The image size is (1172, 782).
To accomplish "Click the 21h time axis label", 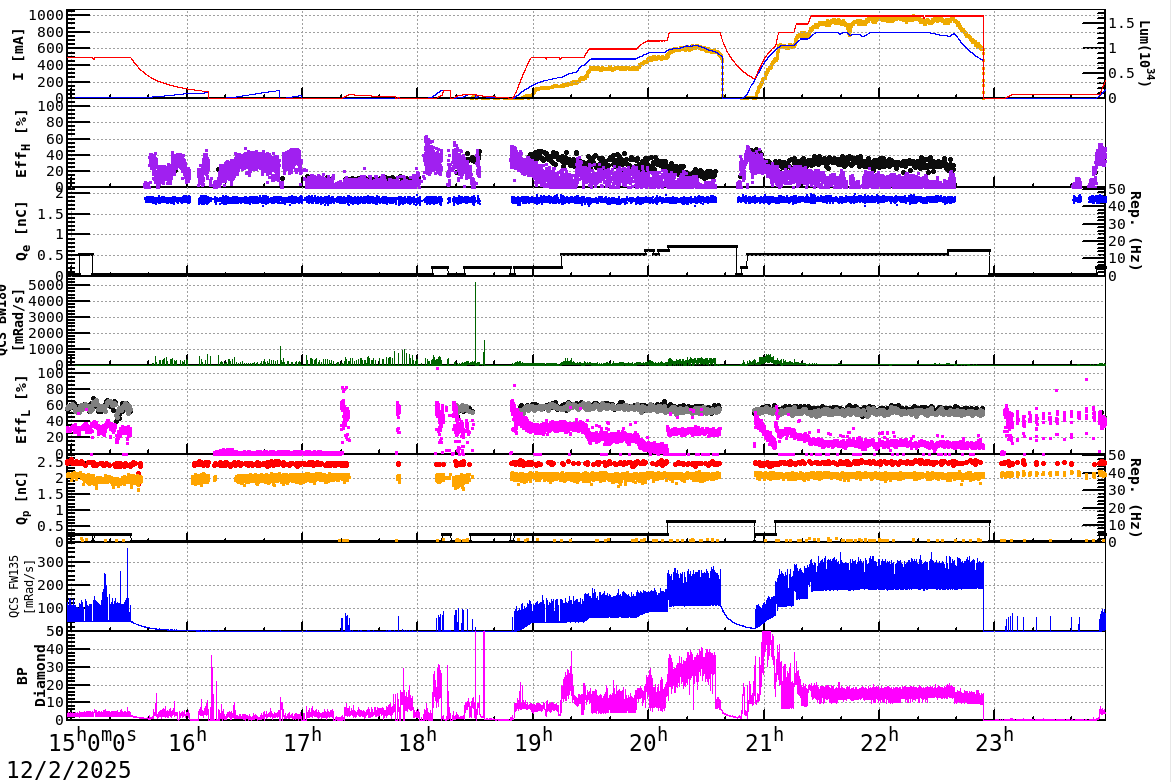I will (765, 740).
